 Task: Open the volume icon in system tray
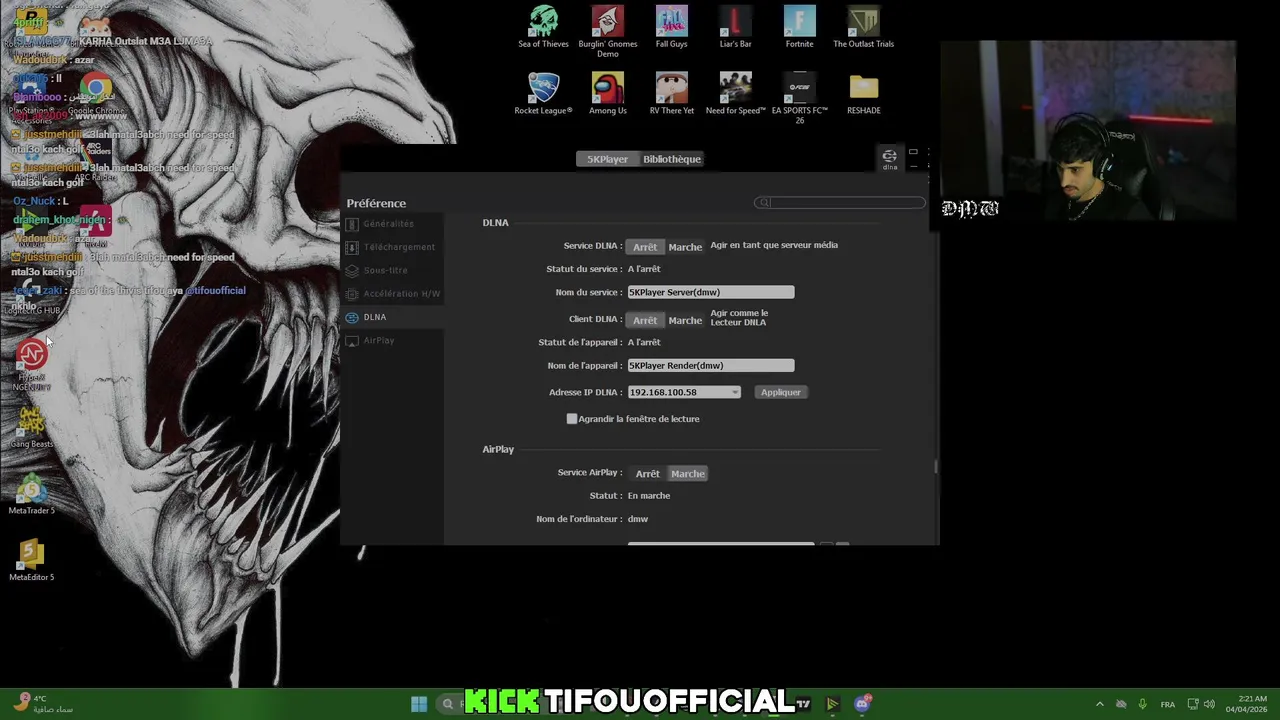pos(1210,704)
